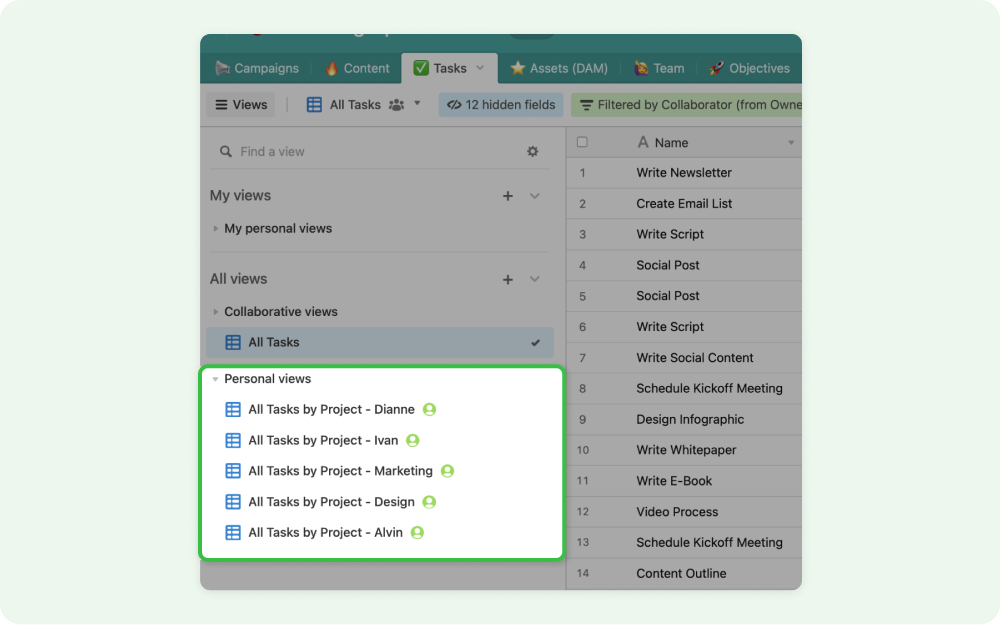Toggle the checkbox in the table header row

point(583,142)
